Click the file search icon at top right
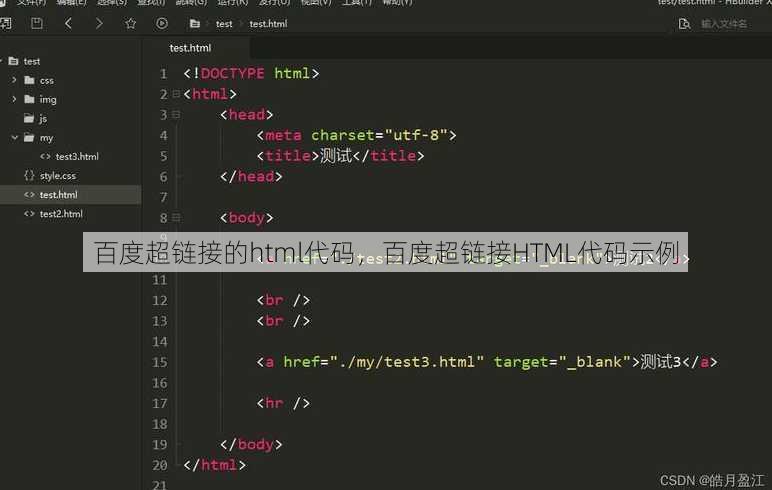The height and width of the screenshot is (490, 772). click(x=684, y=24)
